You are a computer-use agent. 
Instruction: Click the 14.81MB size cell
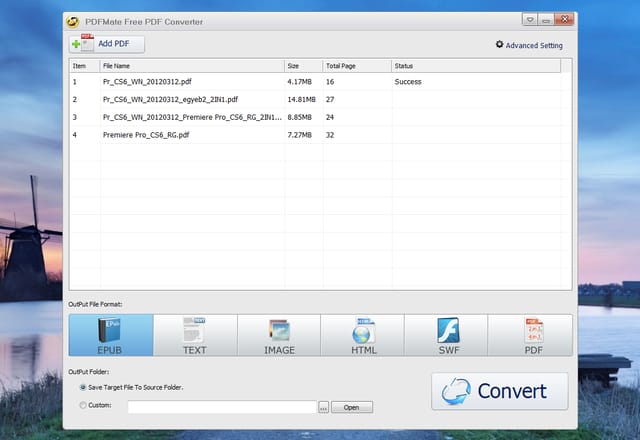(x=301, y=99)
